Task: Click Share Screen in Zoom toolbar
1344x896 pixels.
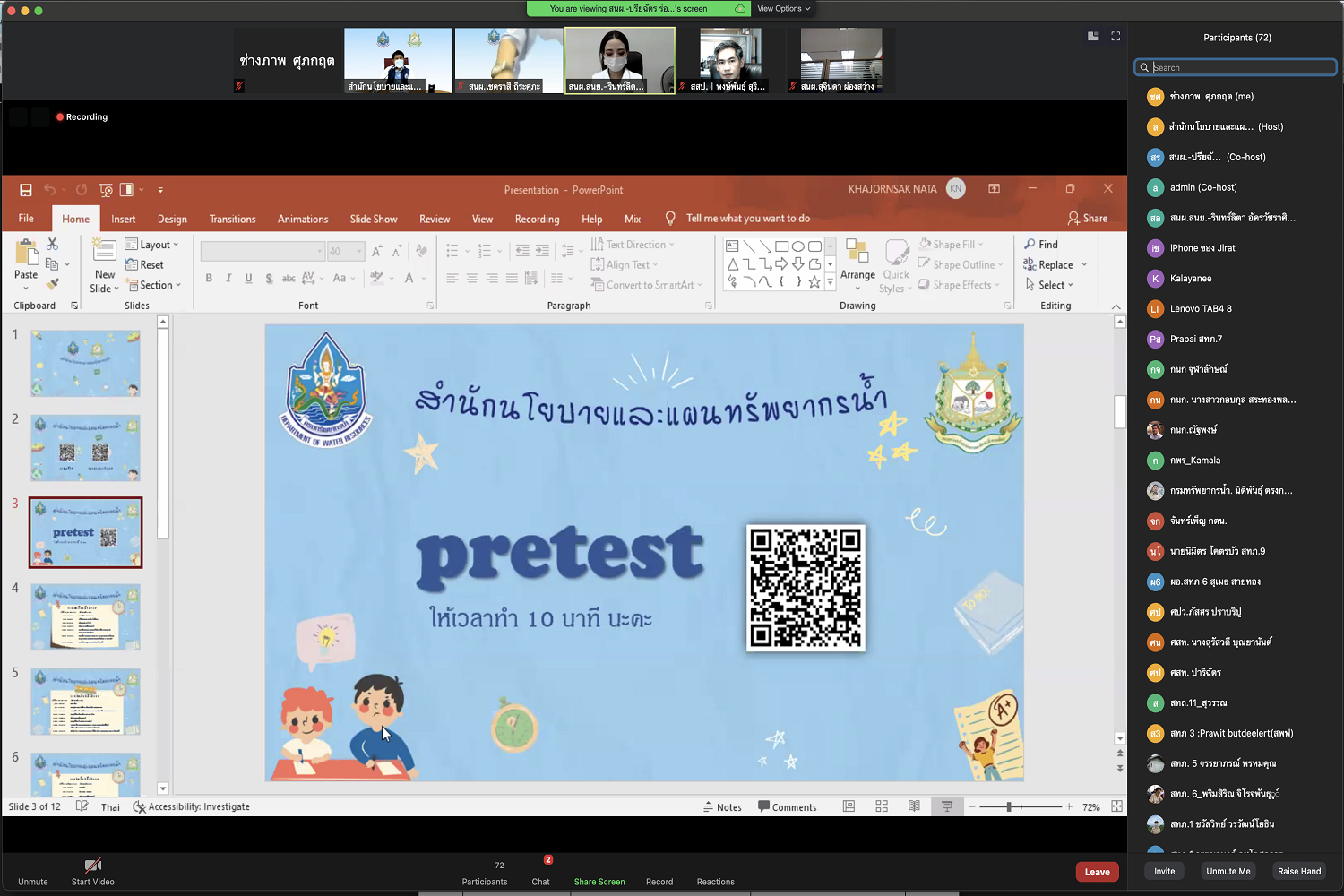Action: (599, 882)
